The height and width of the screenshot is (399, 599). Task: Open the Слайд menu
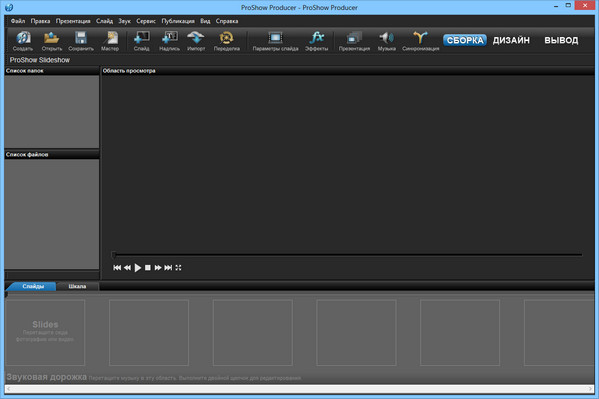pyautogui.click(x=104, y=21)
